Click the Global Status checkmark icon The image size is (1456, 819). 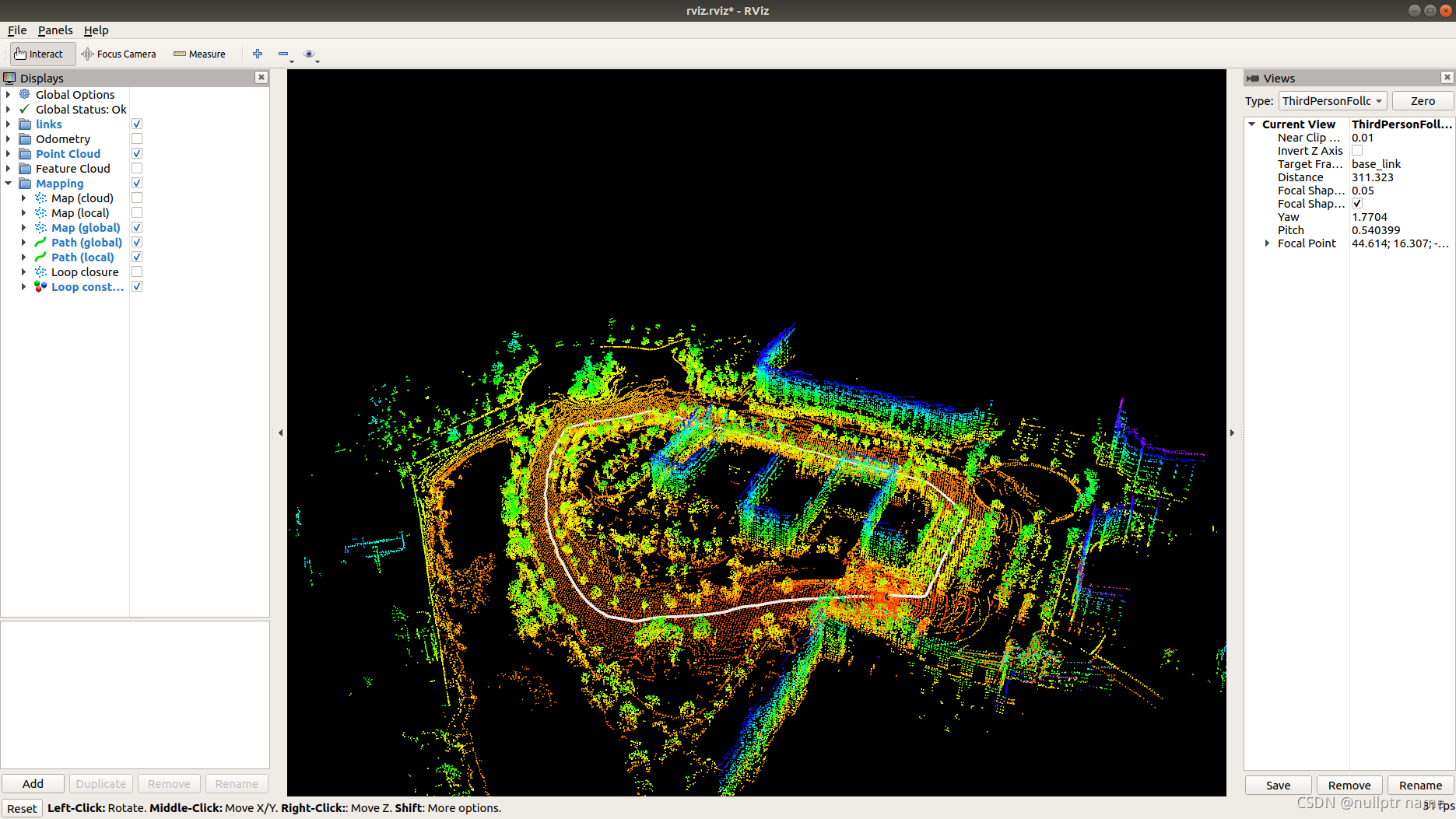pos(25,109)
